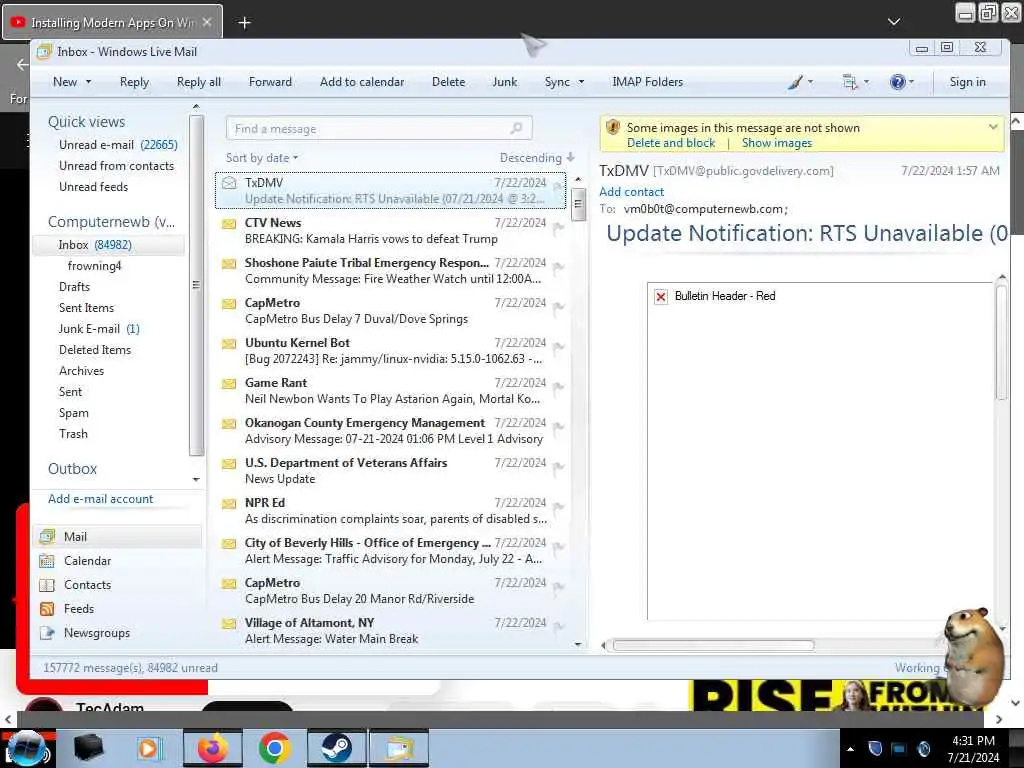Open Google Chrome from the taskbar
This screenshot has height=768, width=1024.
click(274, 748)
